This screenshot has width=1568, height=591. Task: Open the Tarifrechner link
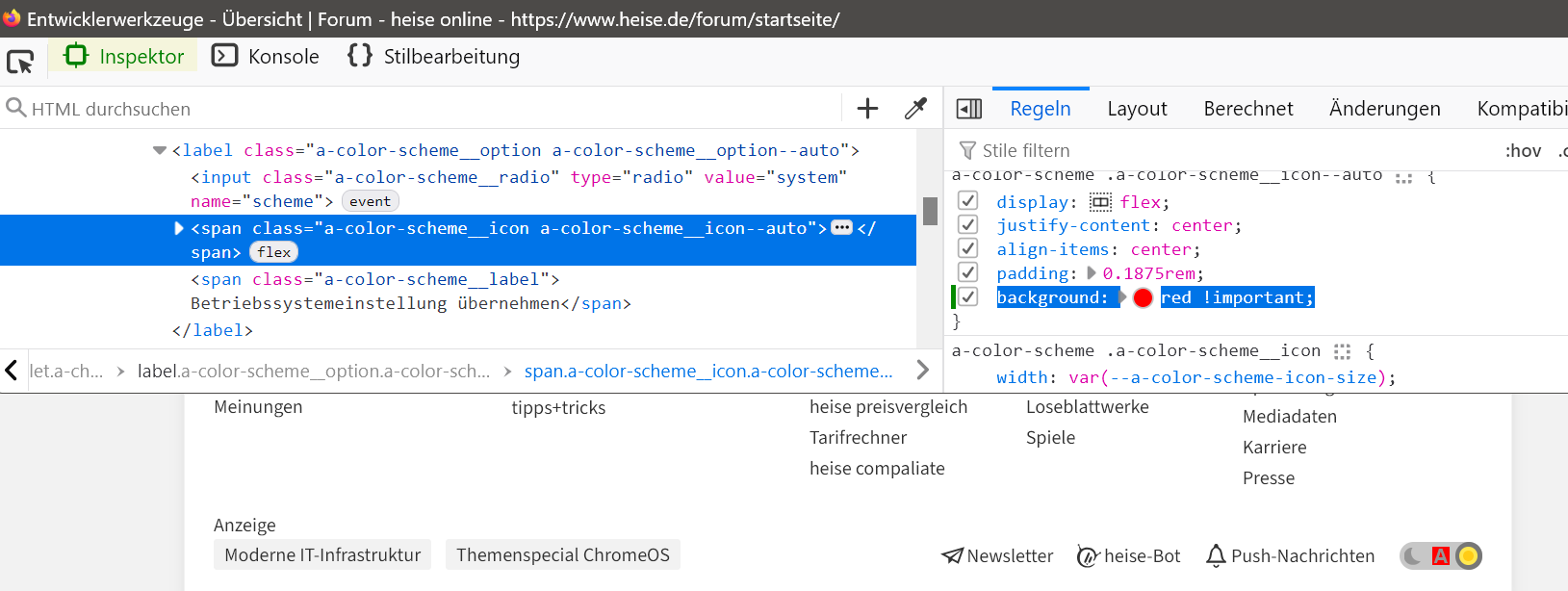click(x=858, y=438)
